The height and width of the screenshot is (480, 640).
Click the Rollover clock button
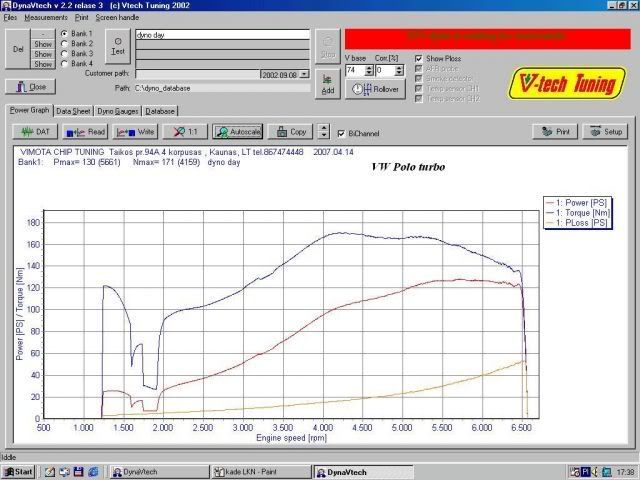coord(373,88)
